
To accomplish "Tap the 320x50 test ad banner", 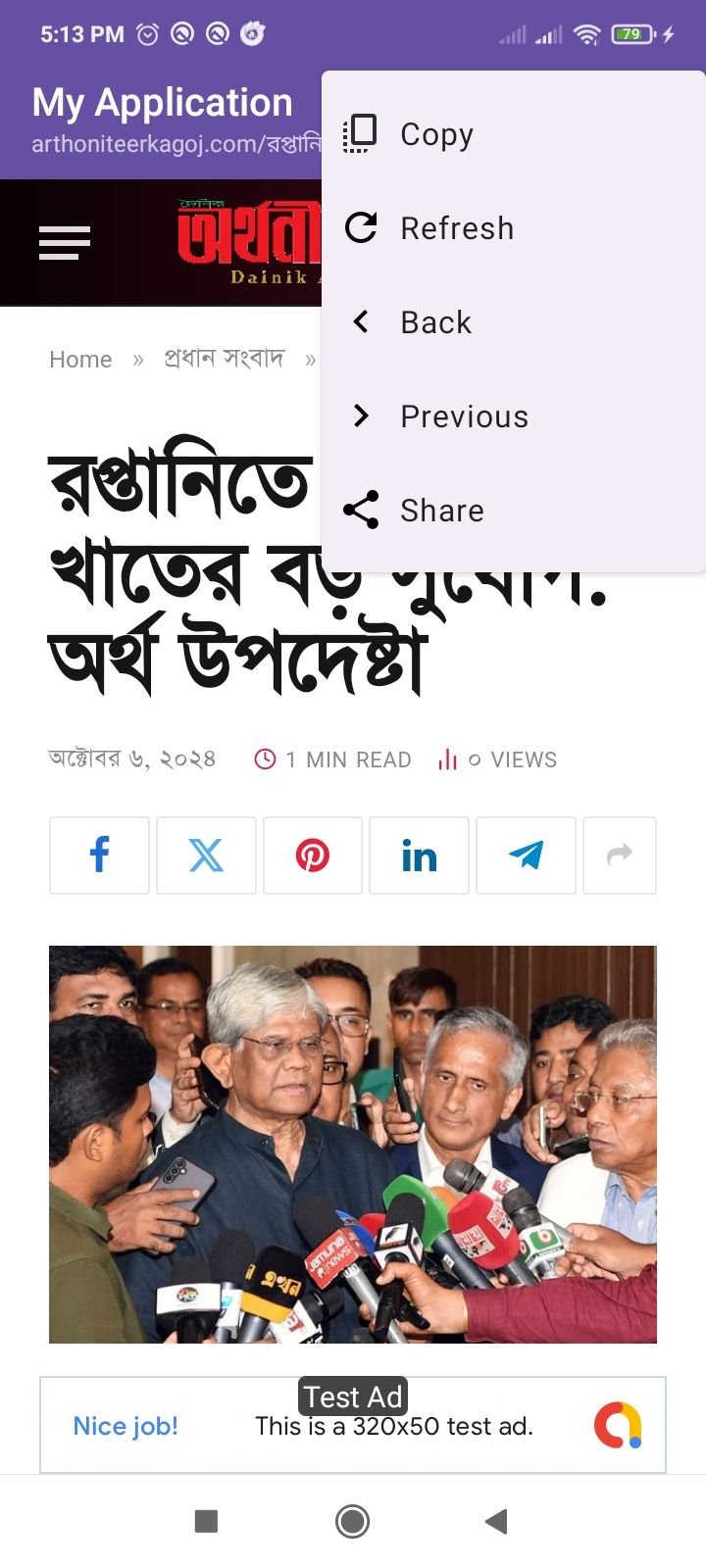I will tap(353, 1425).
